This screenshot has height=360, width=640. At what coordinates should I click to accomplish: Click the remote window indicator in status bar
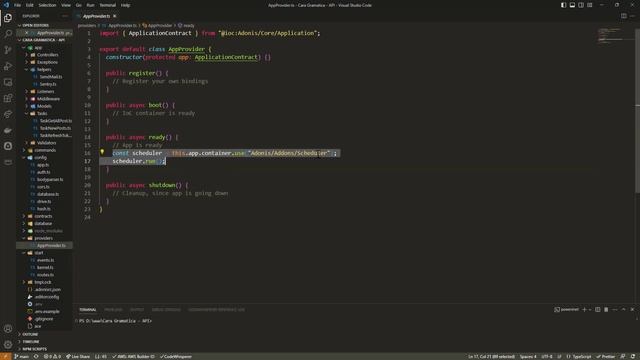click(6, 356)
